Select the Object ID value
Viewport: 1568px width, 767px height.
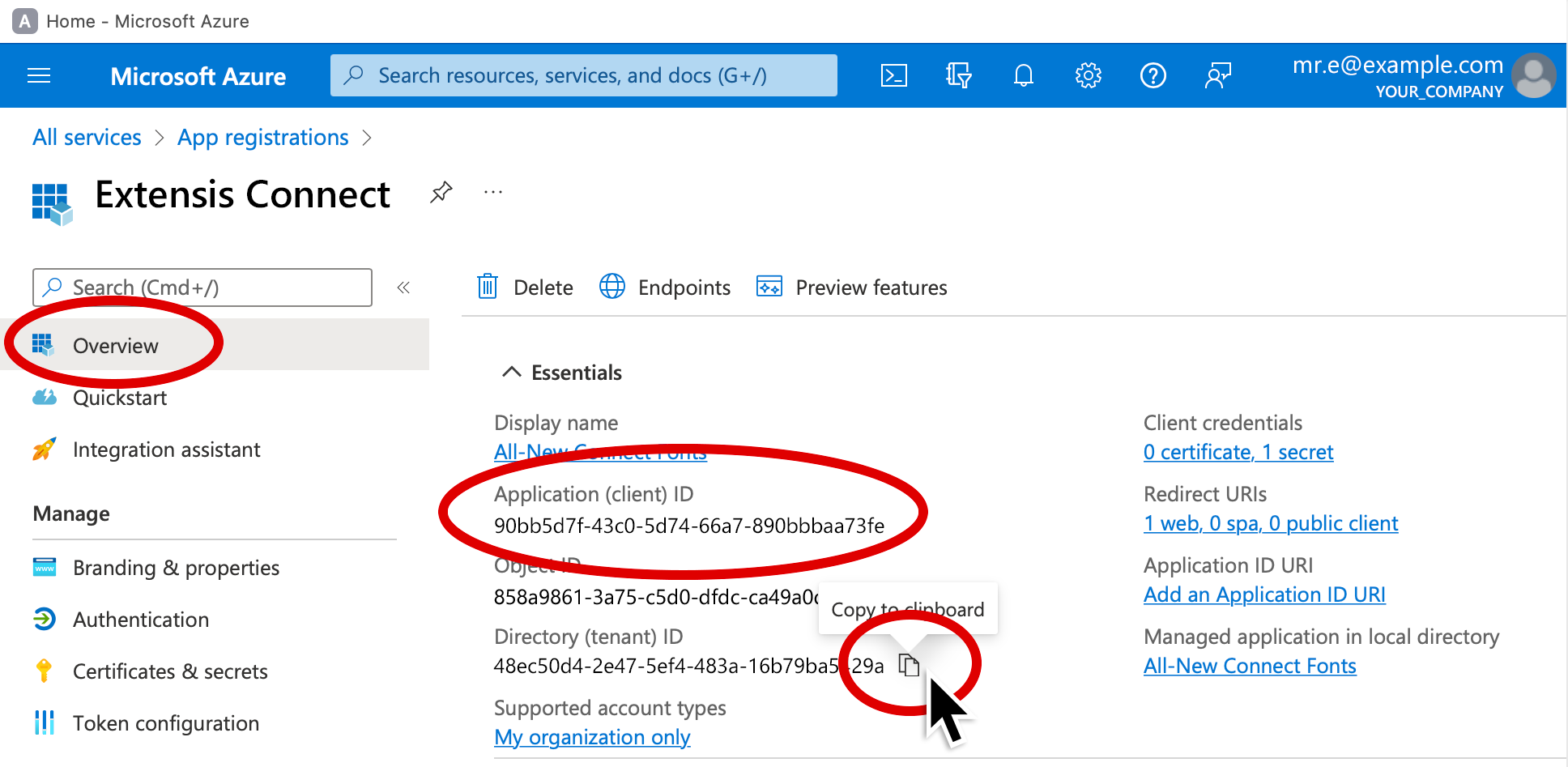(656, 597)
